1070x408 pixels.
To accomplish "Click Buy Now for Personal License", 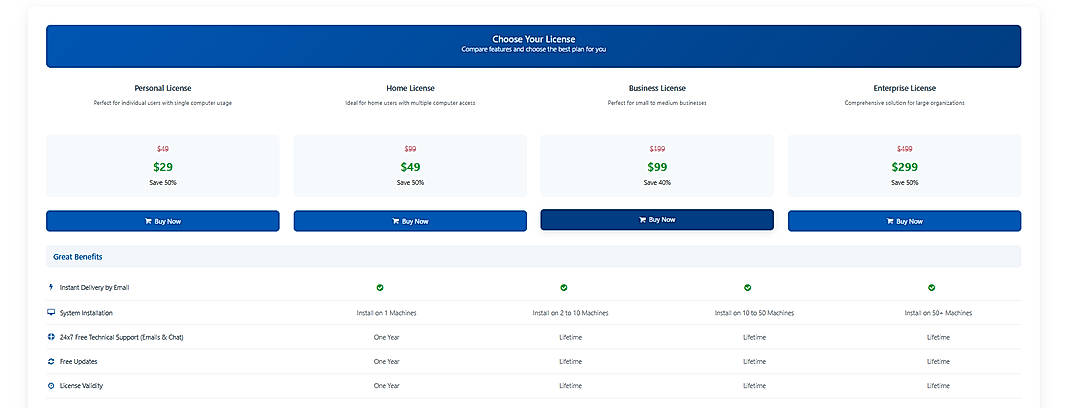I will click(162, 221).
